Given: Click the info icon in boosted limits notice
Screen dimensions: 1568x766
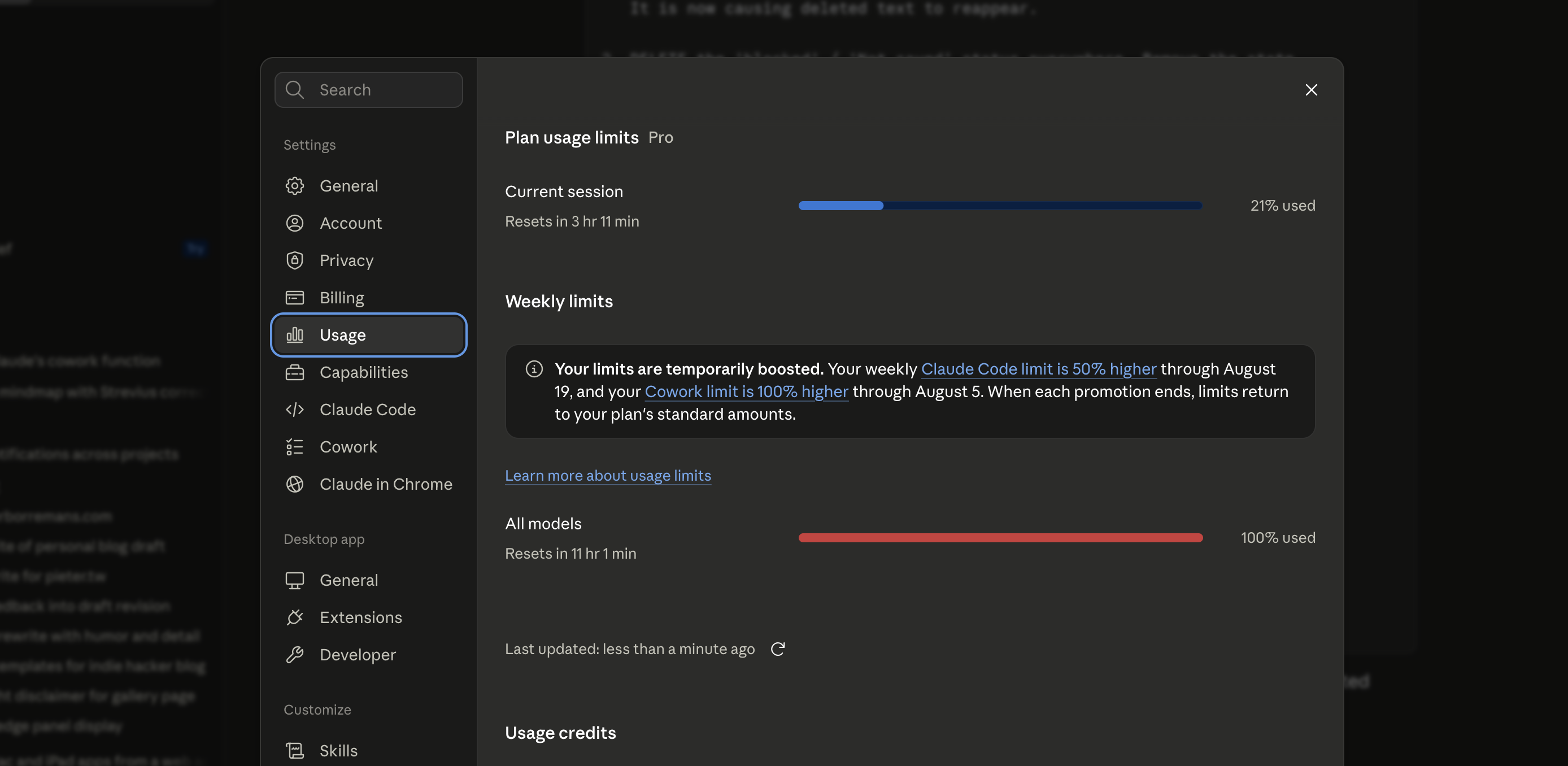Looking at the screenshot, I should 534,369.
